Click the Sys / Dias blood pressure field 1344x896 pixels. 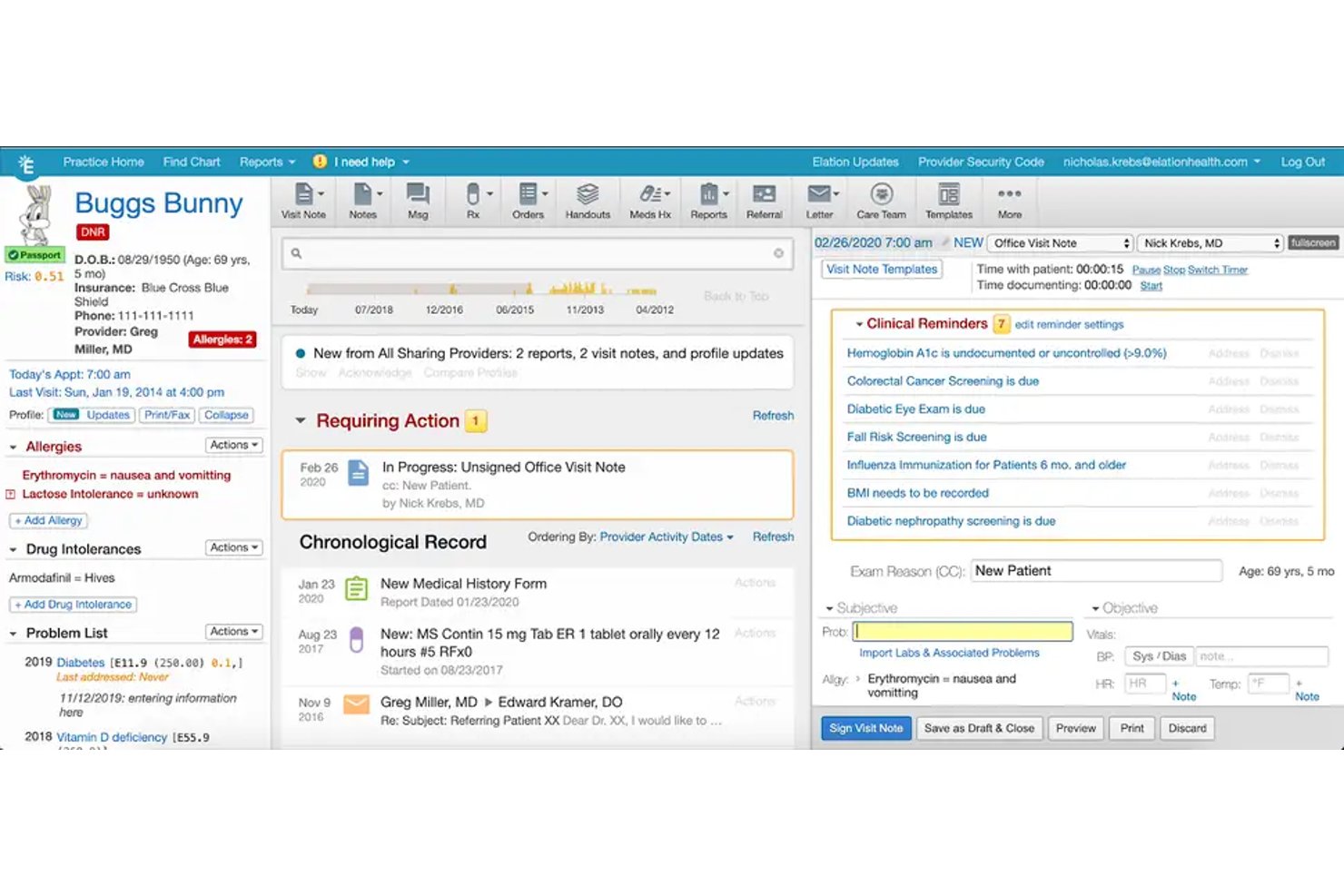[1159, 656]
